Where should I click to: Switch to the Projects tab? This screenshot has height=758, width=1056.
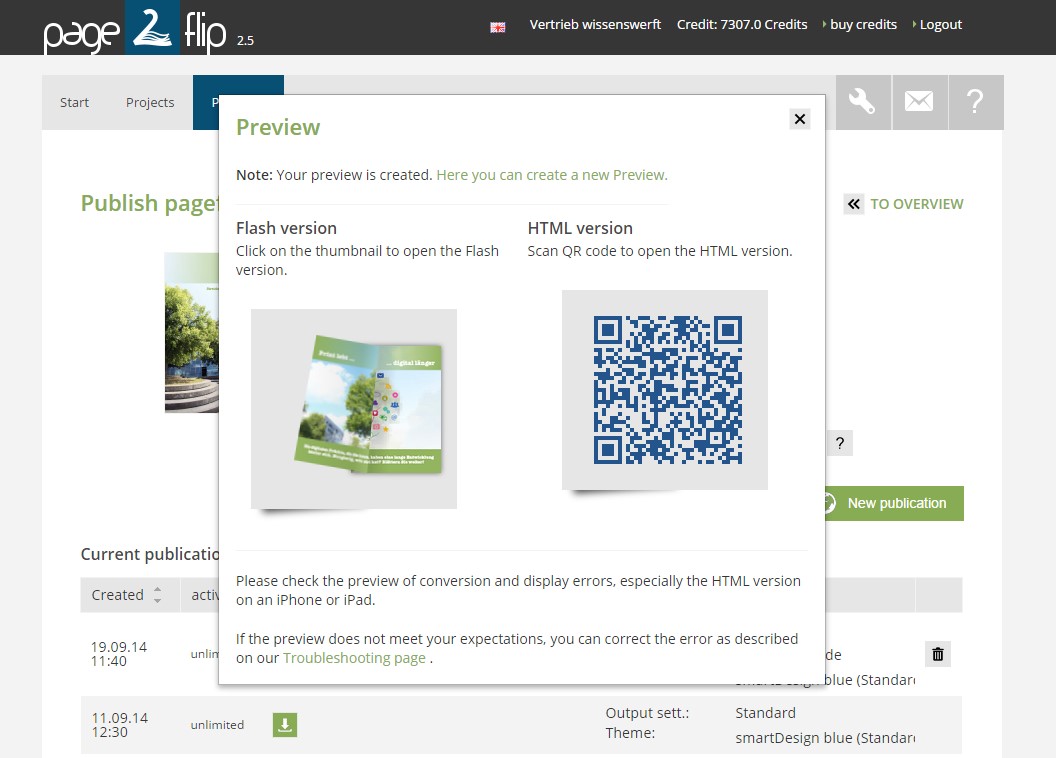click(x=150, y=101)
